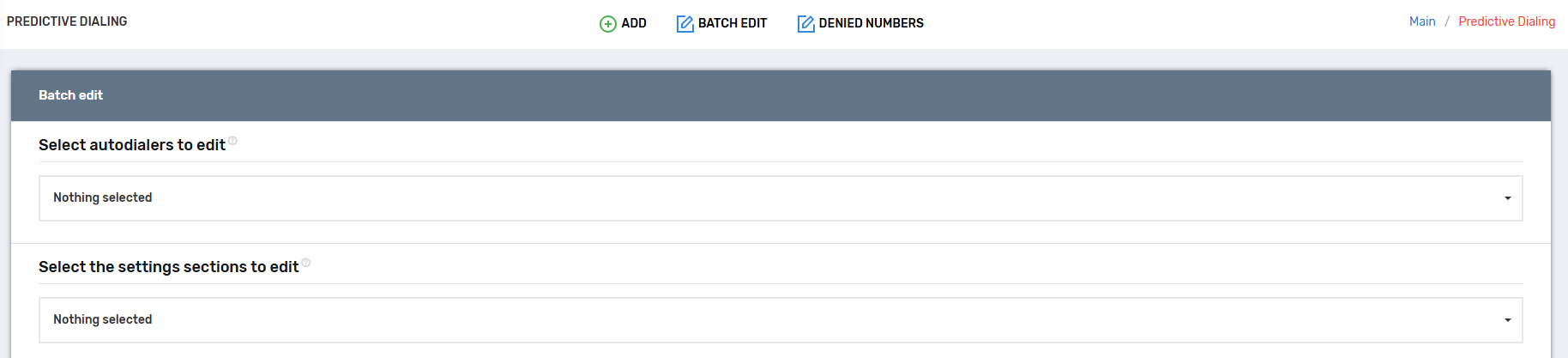This screenshot has height=358, width=1568.
Task: Click the DENIED NUMBERS pencil icon
Action: (805, 24)
